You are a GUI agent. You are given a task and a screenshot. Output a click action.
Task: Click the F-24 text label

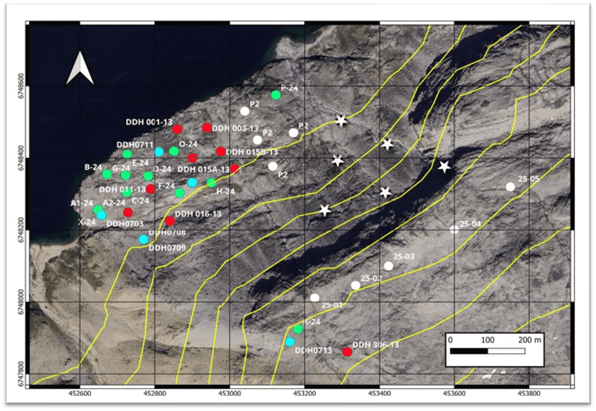coord(166,186)
